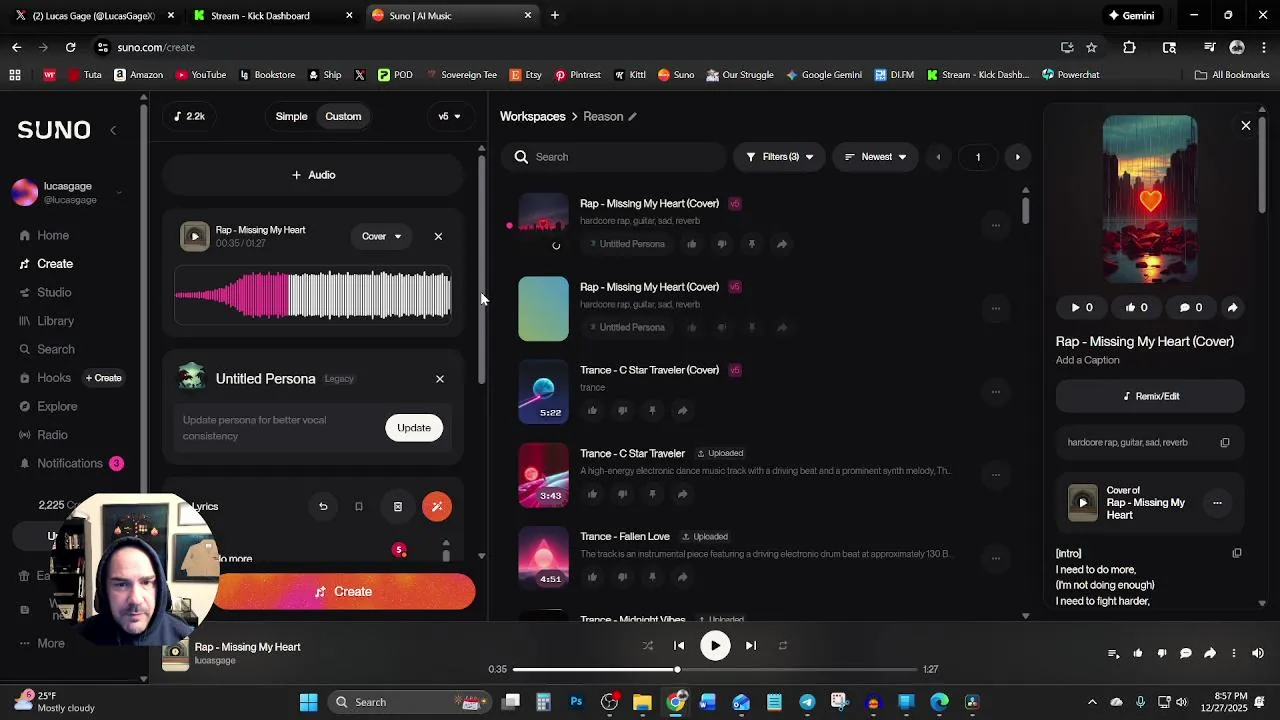Open the Filters (3) dropdown
The image size is (1280, 720).
click(x=779, y=157)
